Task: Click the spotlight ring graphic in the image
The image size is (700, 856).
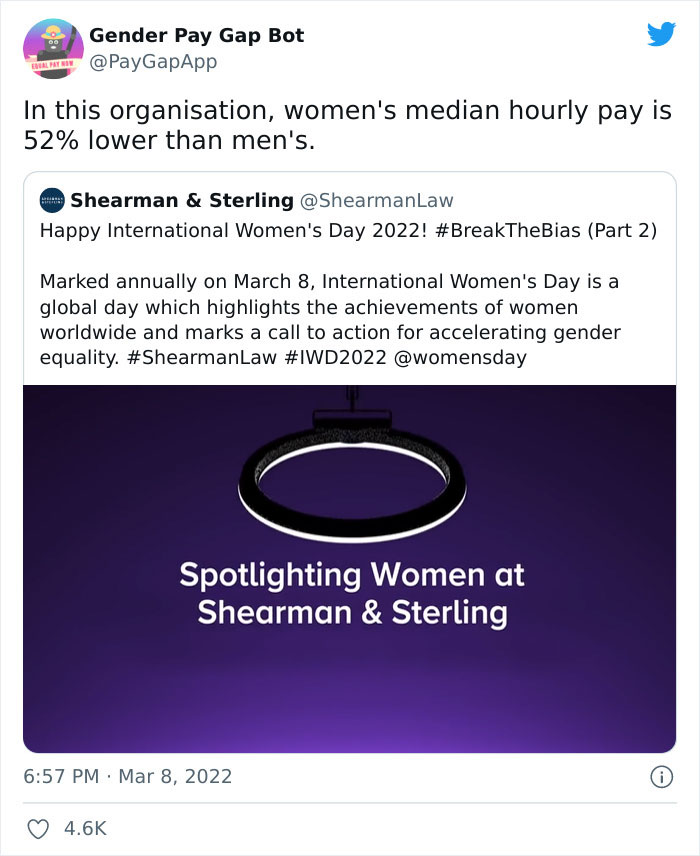Action: [349, 485]
